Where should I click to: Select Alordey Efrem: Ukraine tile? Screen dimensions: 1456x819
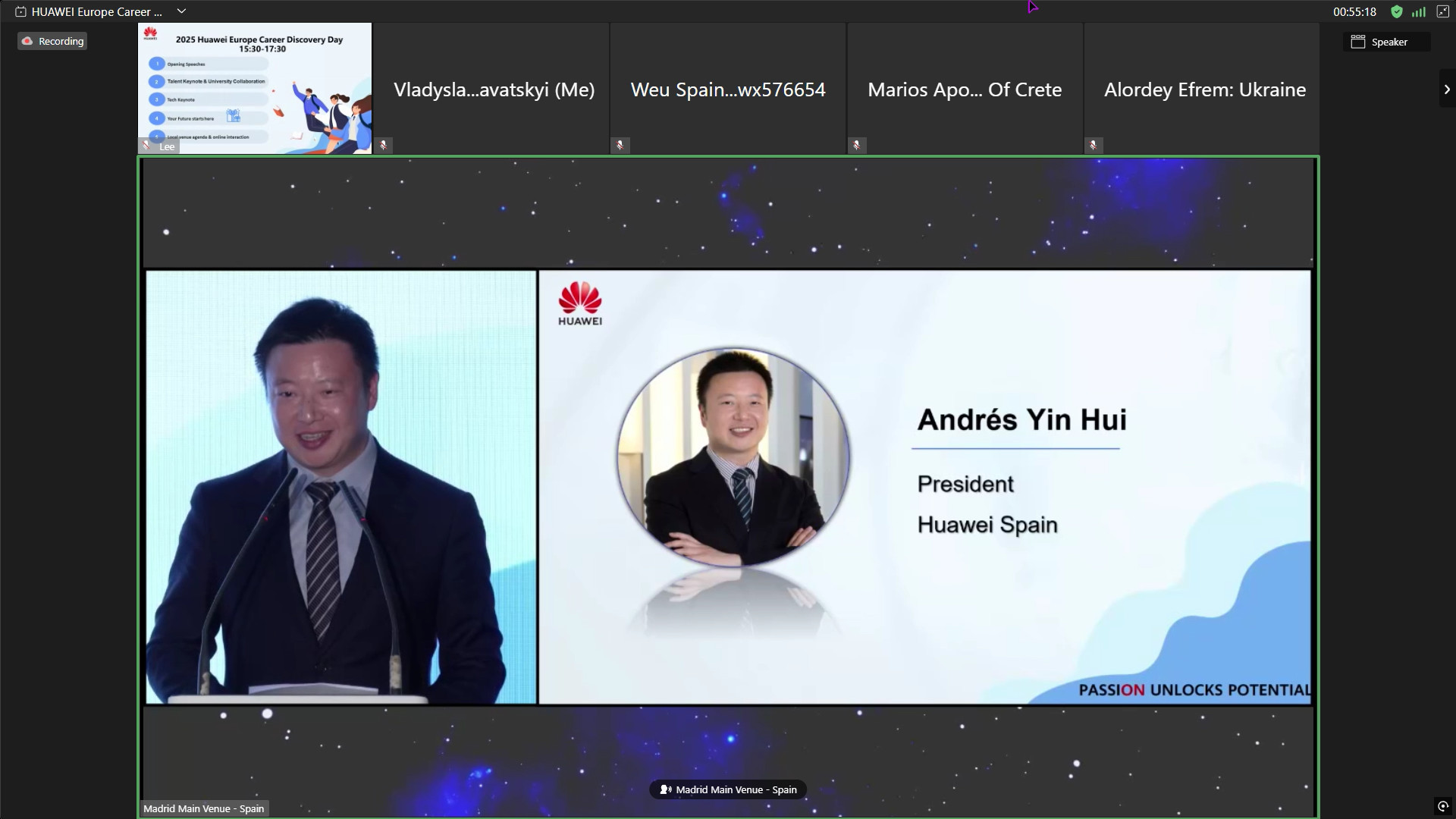tap(1202, 89)
